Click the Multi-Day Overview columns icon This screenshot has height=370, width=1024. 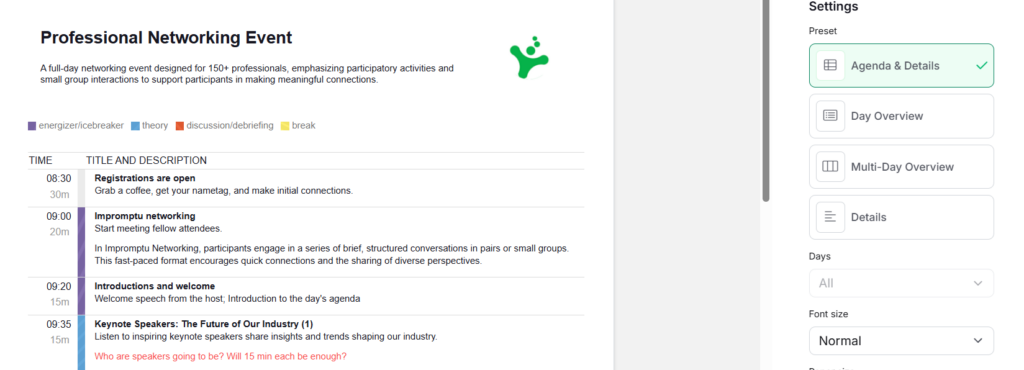click(830, 166)
